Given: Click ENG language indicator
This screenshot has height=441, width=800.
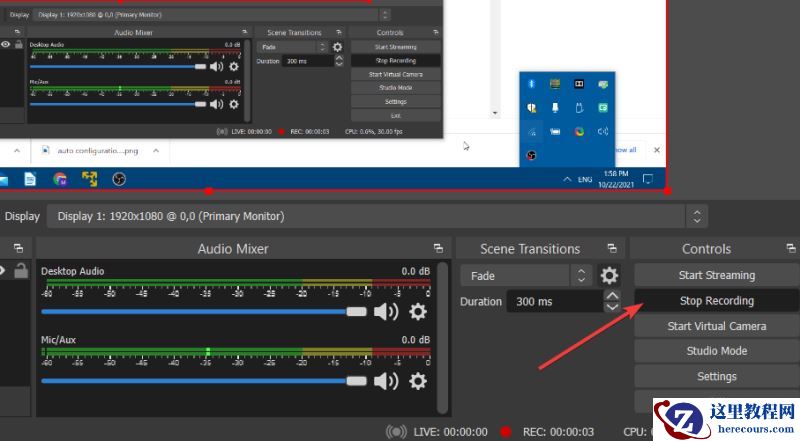Looking at the screenshot, I should 585,179.
